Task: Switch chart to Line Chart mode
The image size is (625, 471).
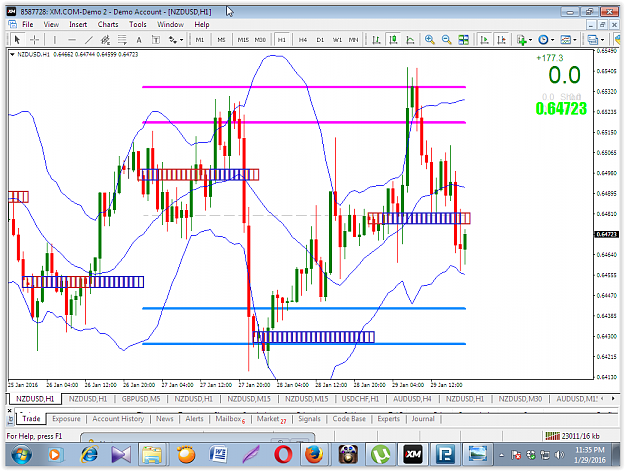Action: pyautogui.click(x=410, y=39)
